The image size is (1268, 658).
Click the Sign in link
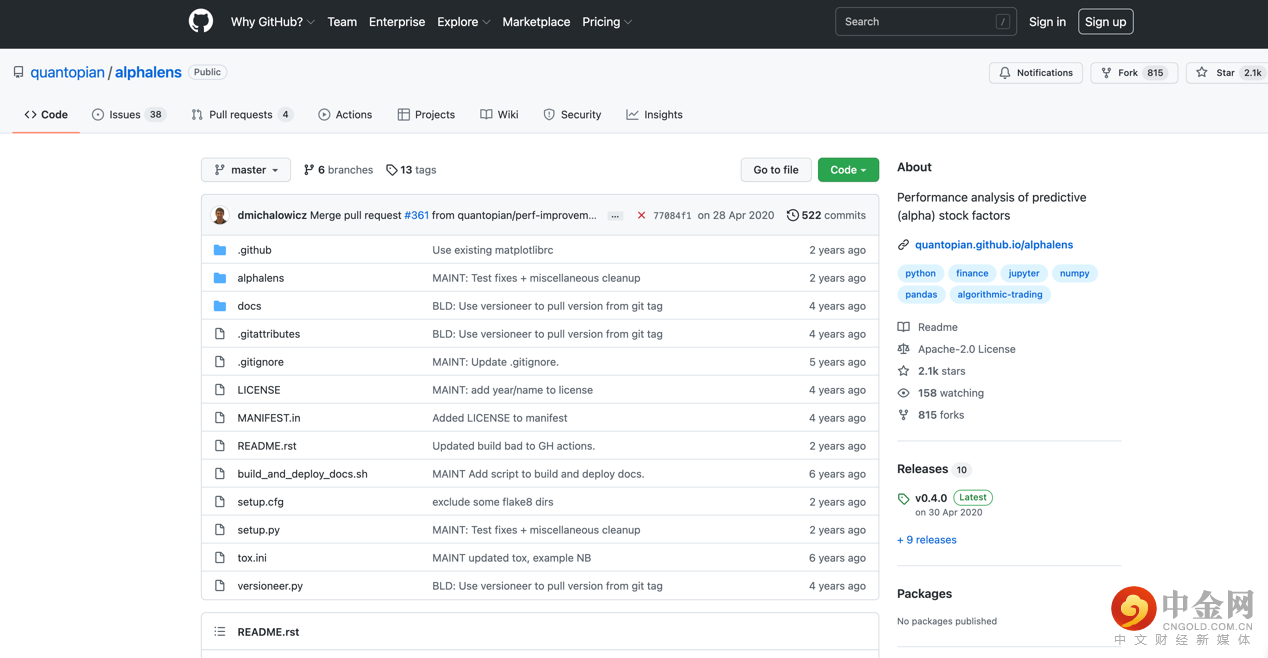point(1047,22)
